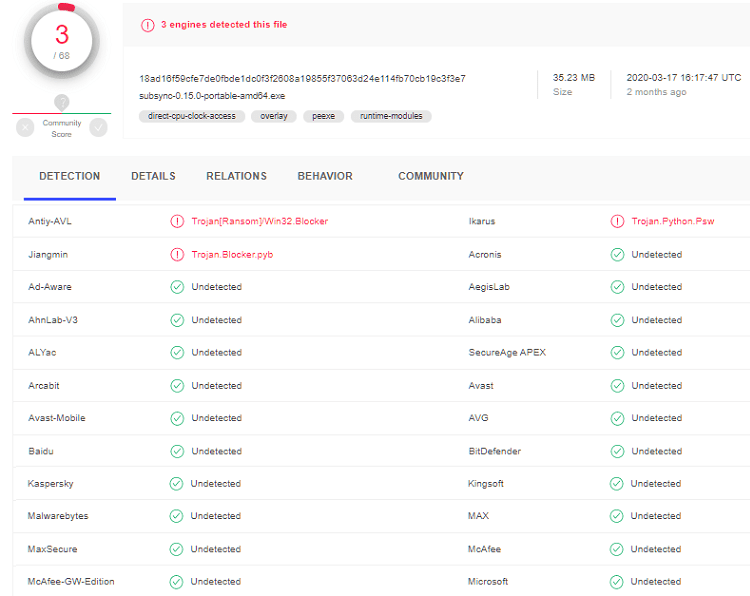Image resolution: width=750 pixels, height=596 pixels.
Task: Click the Malwarebytes engine name
Action: [x=58, y=516]
